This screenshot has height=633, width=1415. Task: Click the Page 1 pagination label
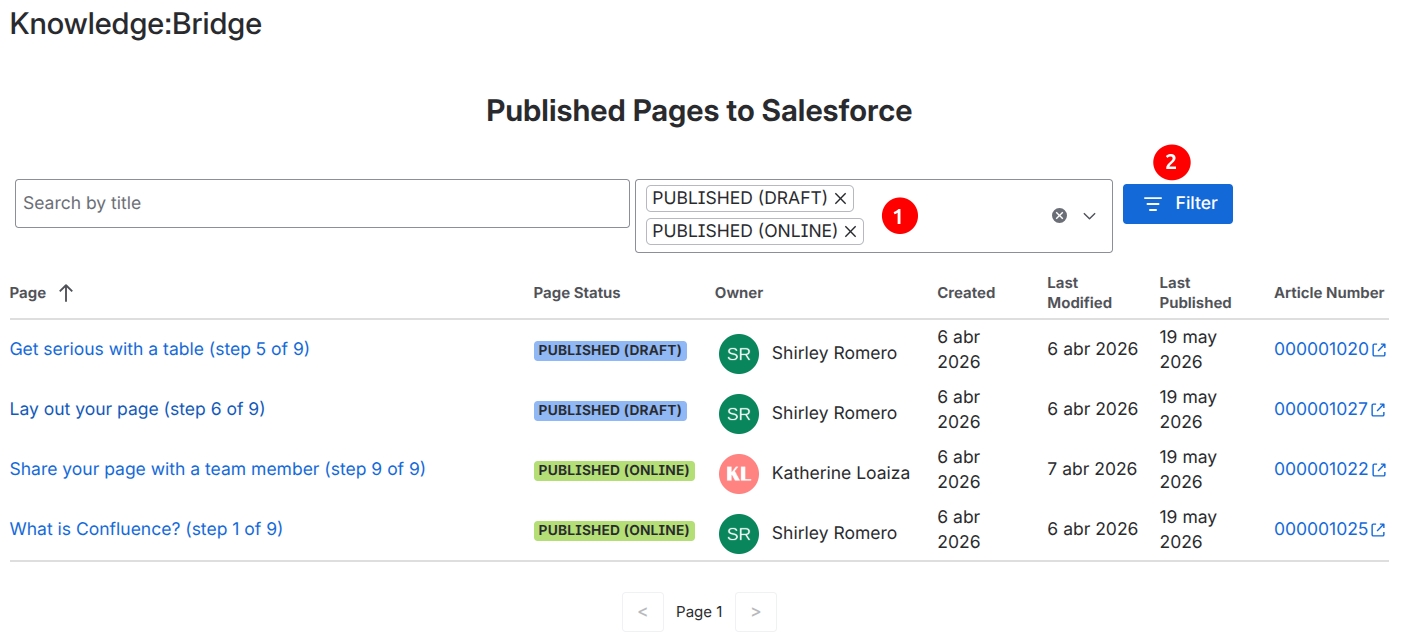(x=699, y=612)
